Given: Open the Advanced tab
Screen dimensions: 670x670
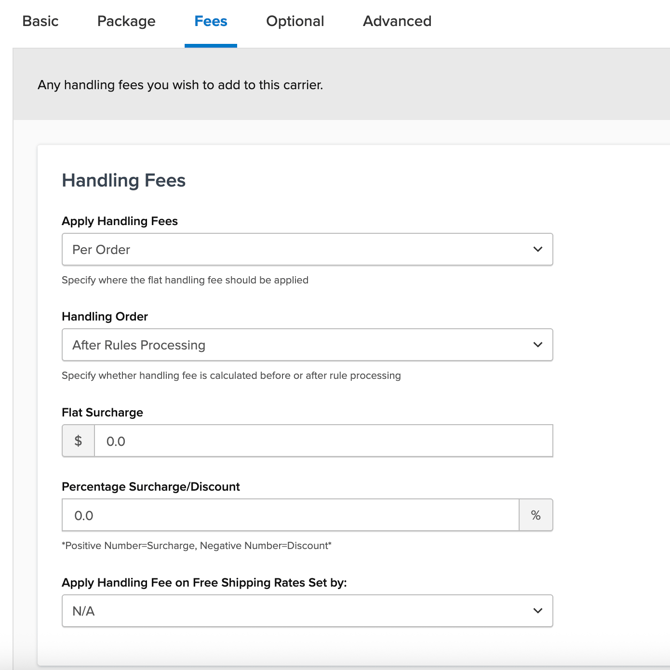Looking at the screenshot, I should pyautogui.click(x=397, y=21).
